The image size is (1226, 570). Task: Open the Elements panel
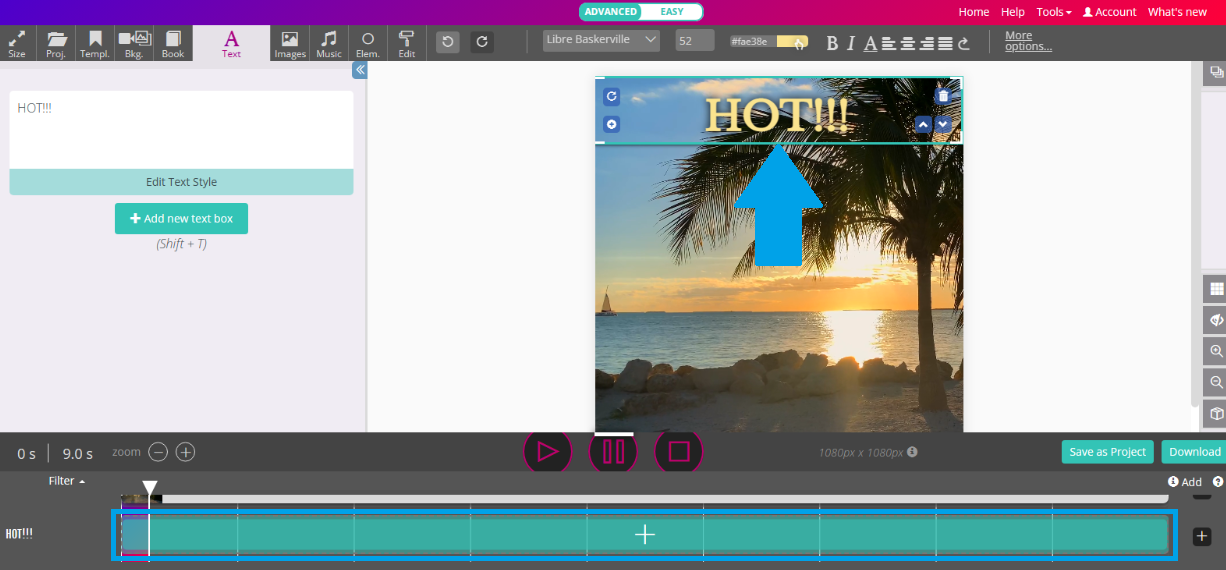tap(368, 44)
